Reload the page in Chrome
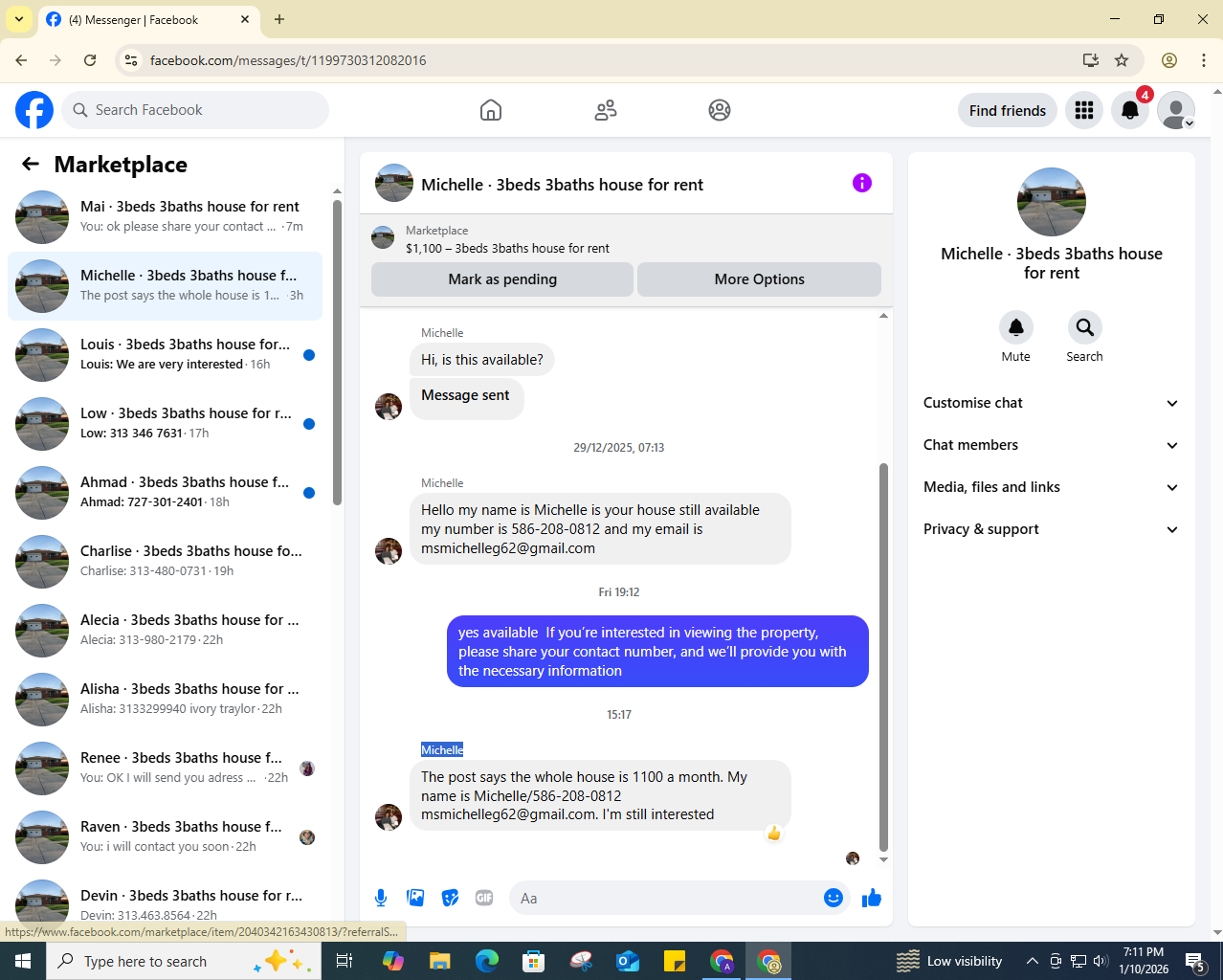This screenshot has height=980, width=1223. click(90, 60)
